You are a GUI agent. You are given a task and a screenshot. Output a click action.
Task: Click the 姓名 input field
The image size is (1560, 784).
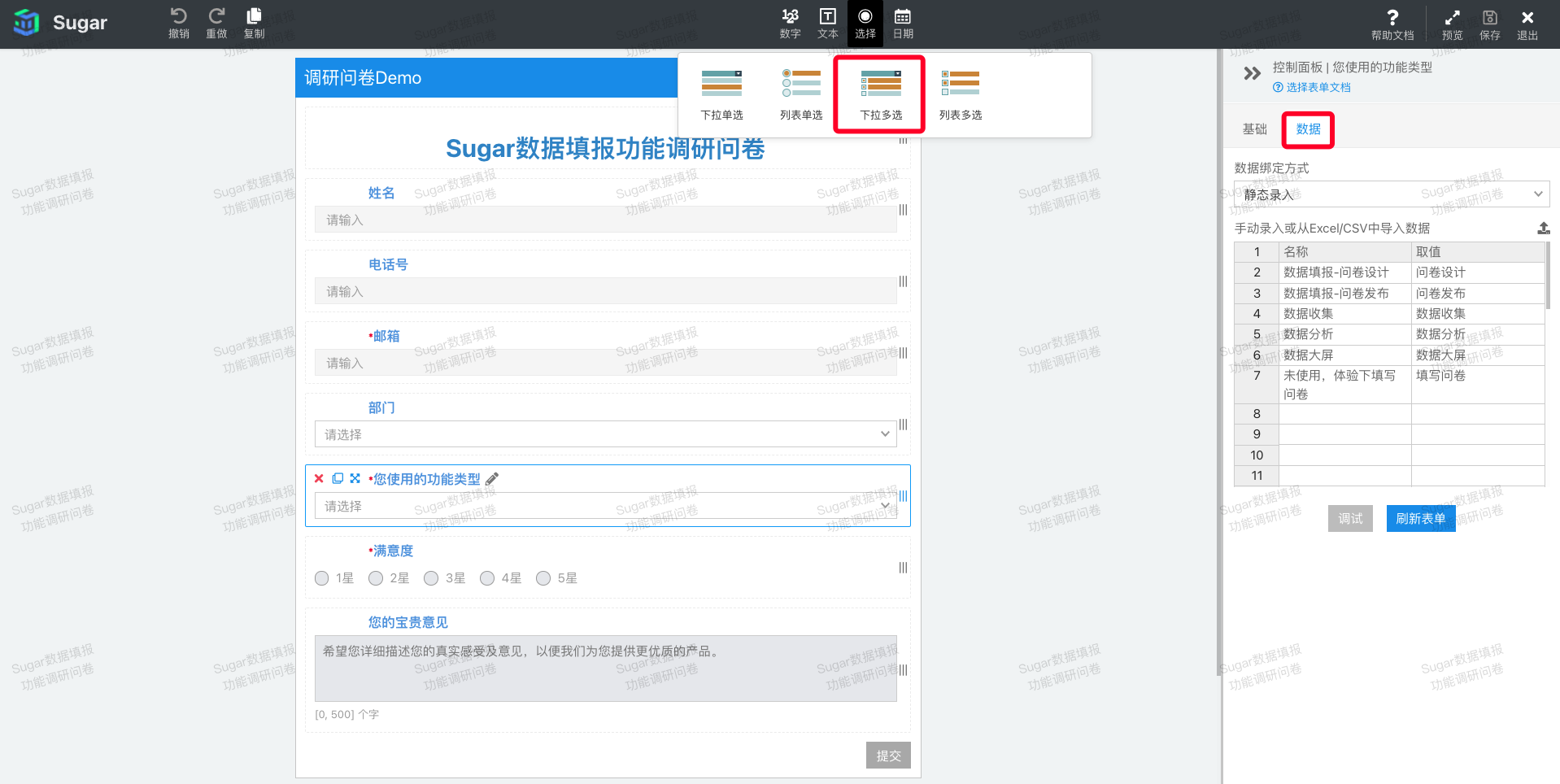tap(605, 220)
